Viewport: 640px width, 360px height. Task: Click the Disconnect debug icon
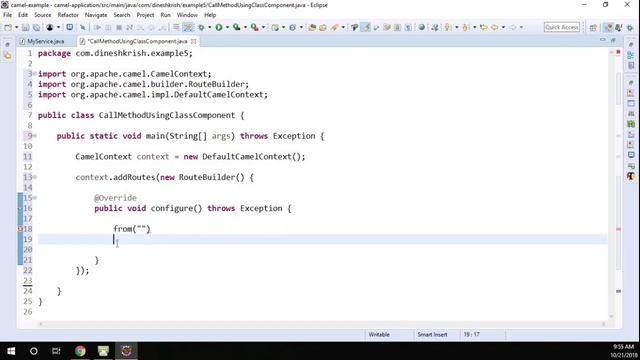click(129, 27)
